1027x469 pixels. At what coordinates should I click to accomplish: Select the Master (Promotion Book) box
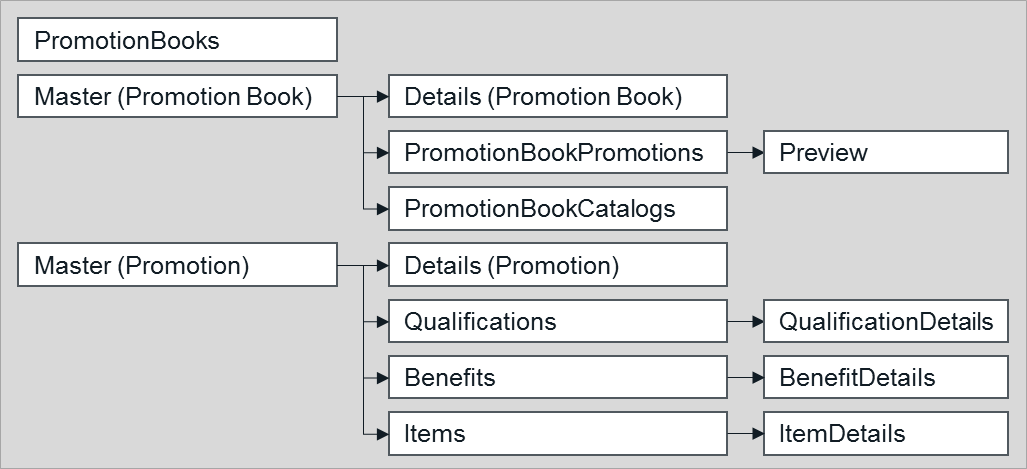177,97
